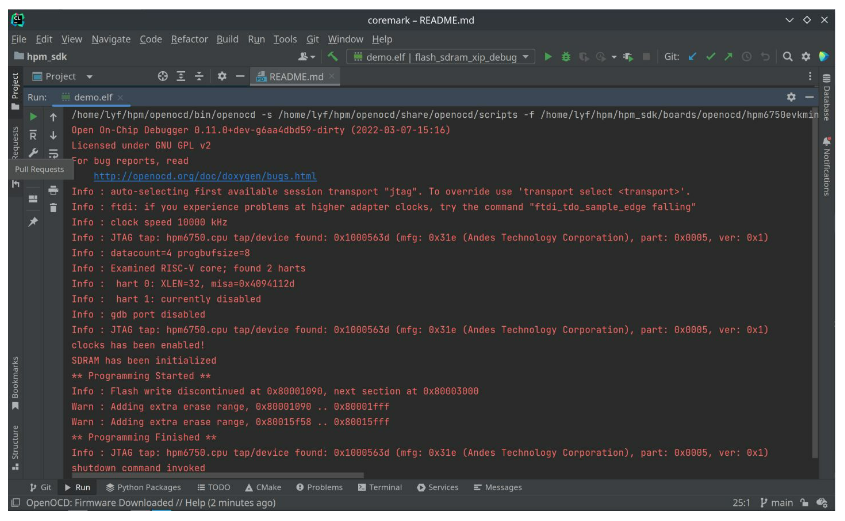Click the Run console vertical scrollbar
Viewport: 845px width, 521px height.
[814, 280]
